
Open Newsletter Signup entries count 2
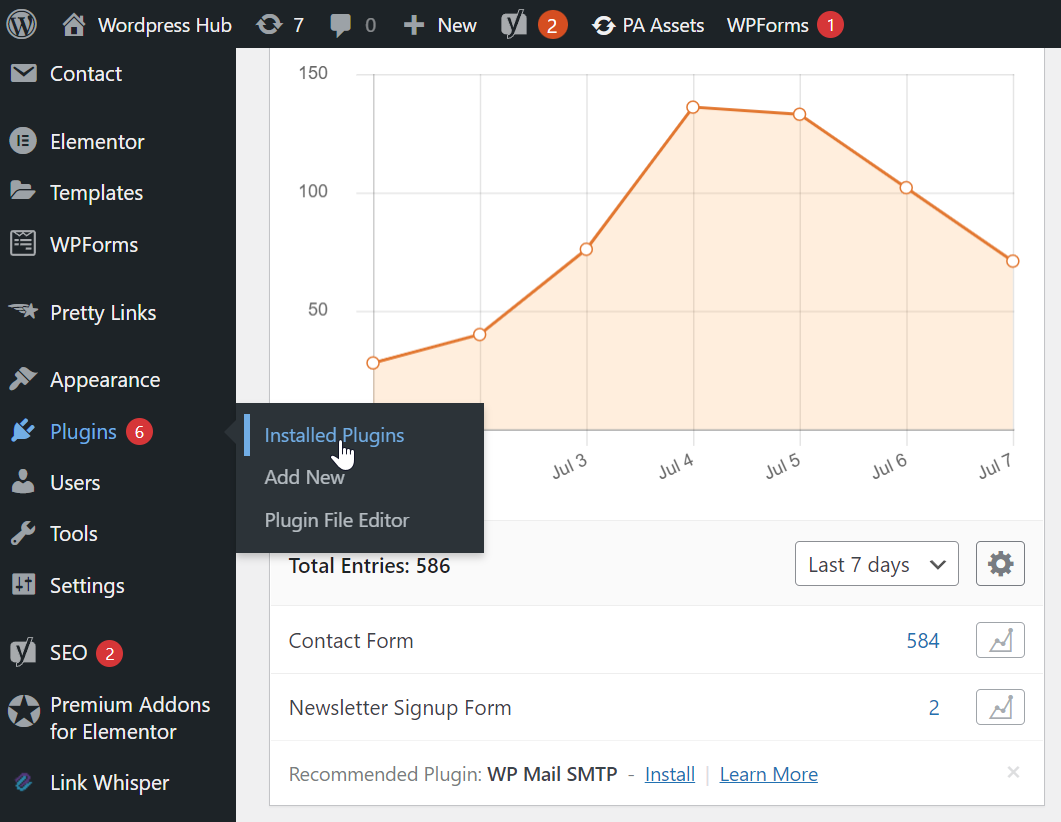pyautogui.click(x=934, y=708)
